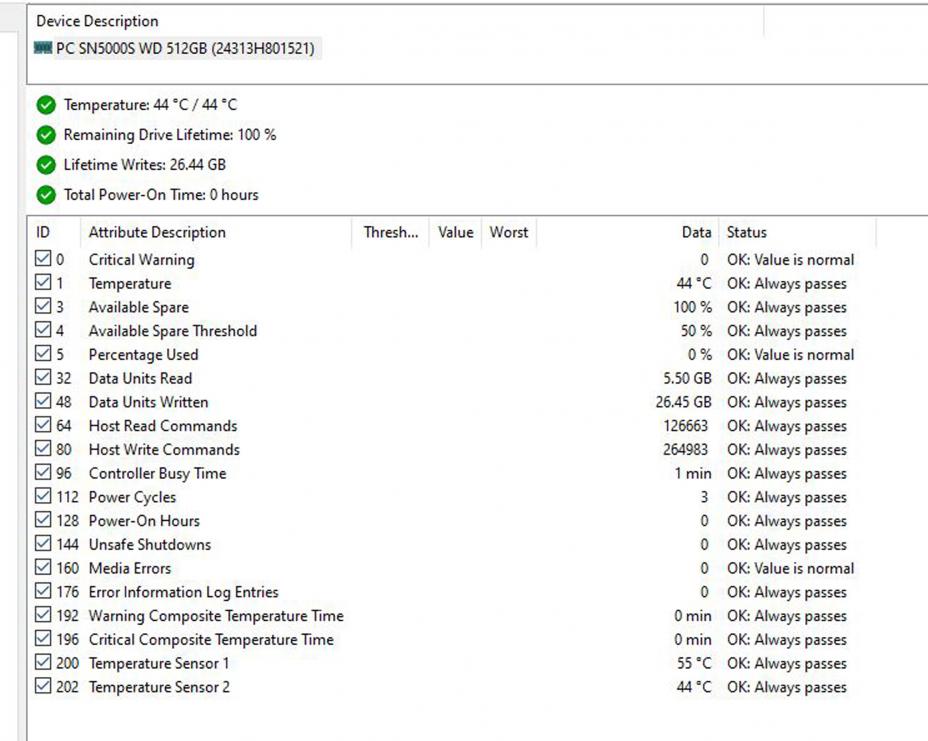Click green check icon for Total Power-On Time
The width and height of the screenshot is (928, 741).
pos(46,195)
